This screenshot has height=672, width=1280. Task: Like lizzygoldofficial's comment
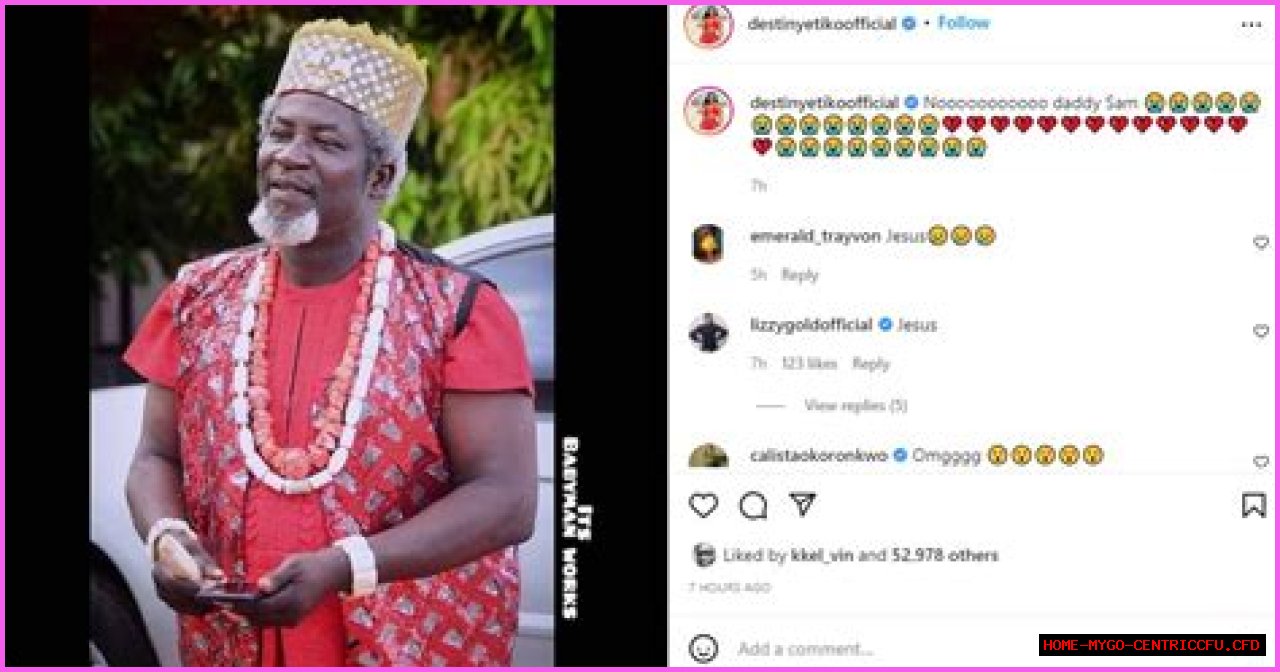(1260, 331)
